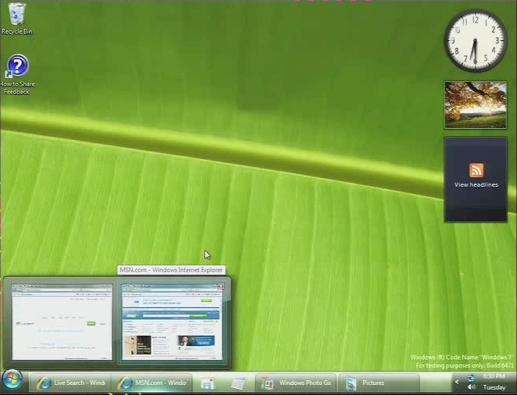Expand hidden tray icons arrow
This screenshot has width=517, height=395.
pyautogui.click(x=457, y=382)
